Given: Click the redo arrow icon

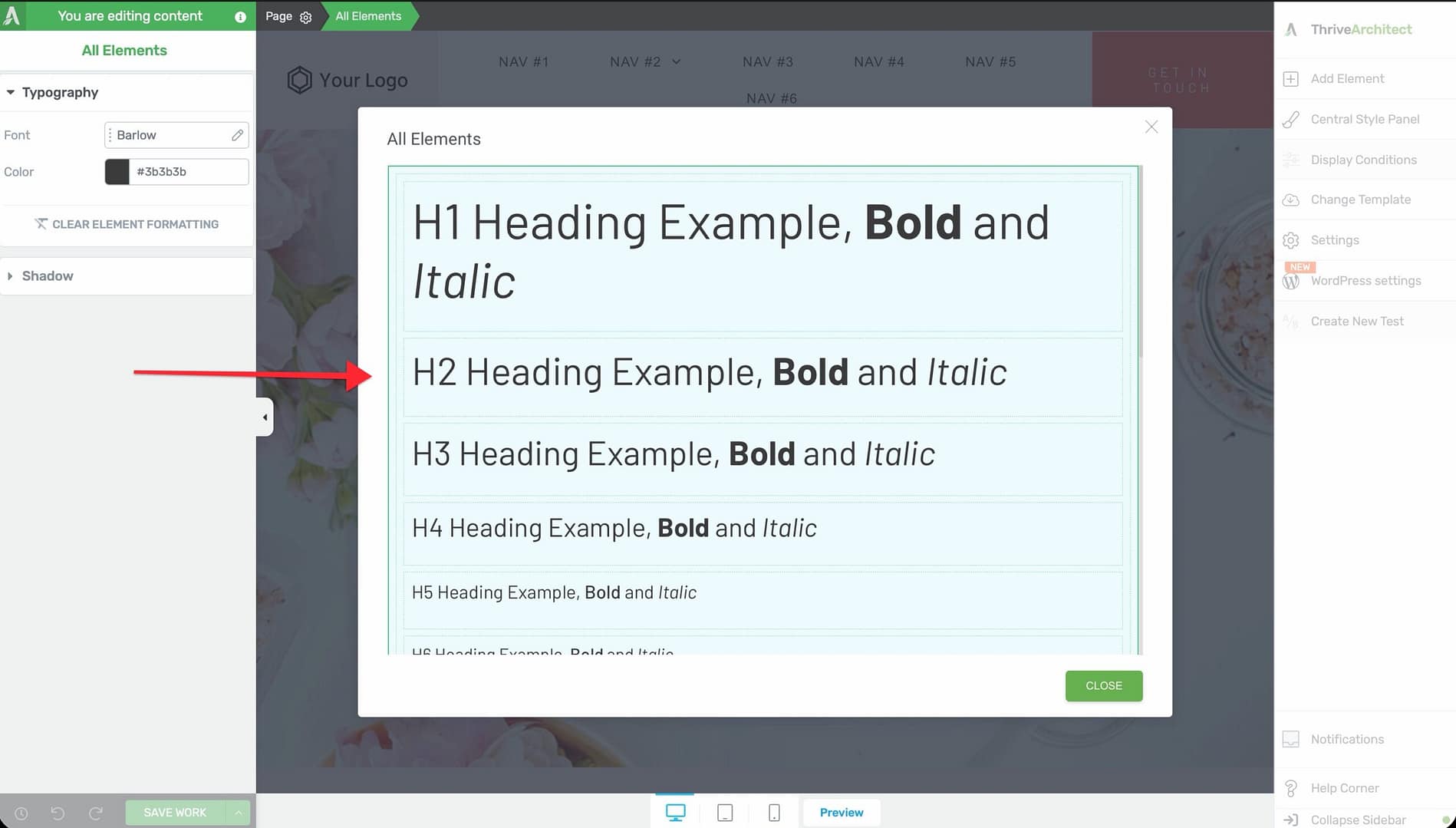Looking at the screenshot, I should [x=96, y=813].
